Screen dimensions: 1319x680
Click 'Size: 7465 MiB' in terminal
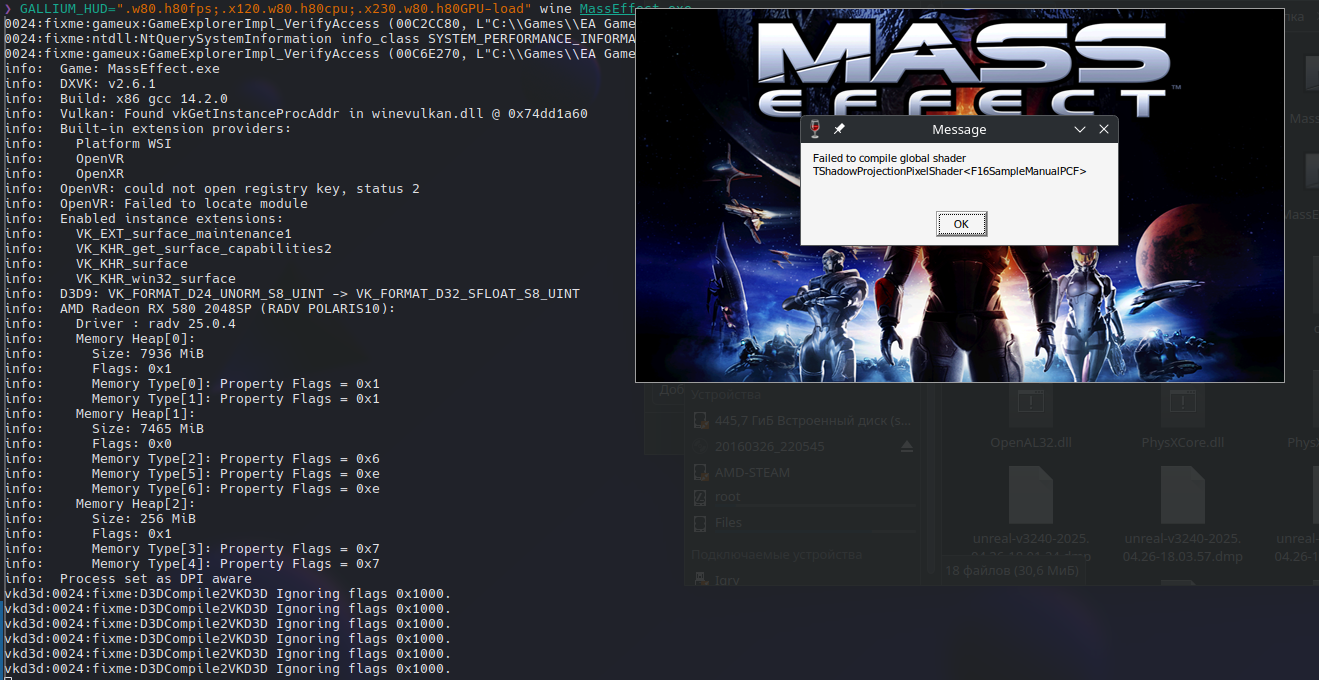pyautogui.click(x=148, y=429)
